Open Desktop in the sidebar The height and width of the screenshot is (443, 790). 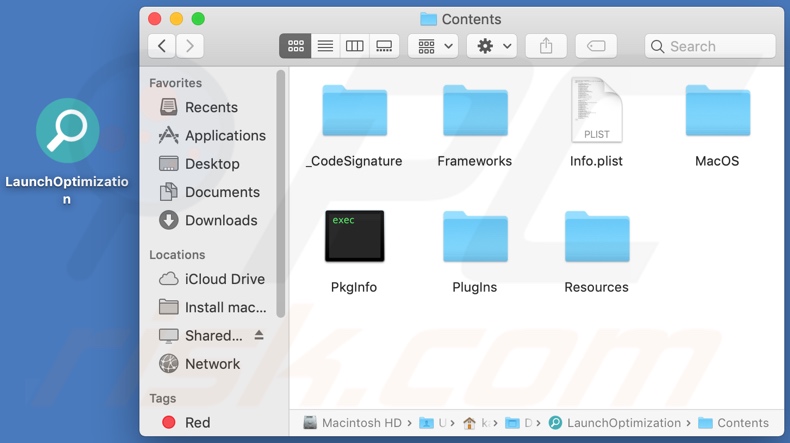click(x=200, y=164)
